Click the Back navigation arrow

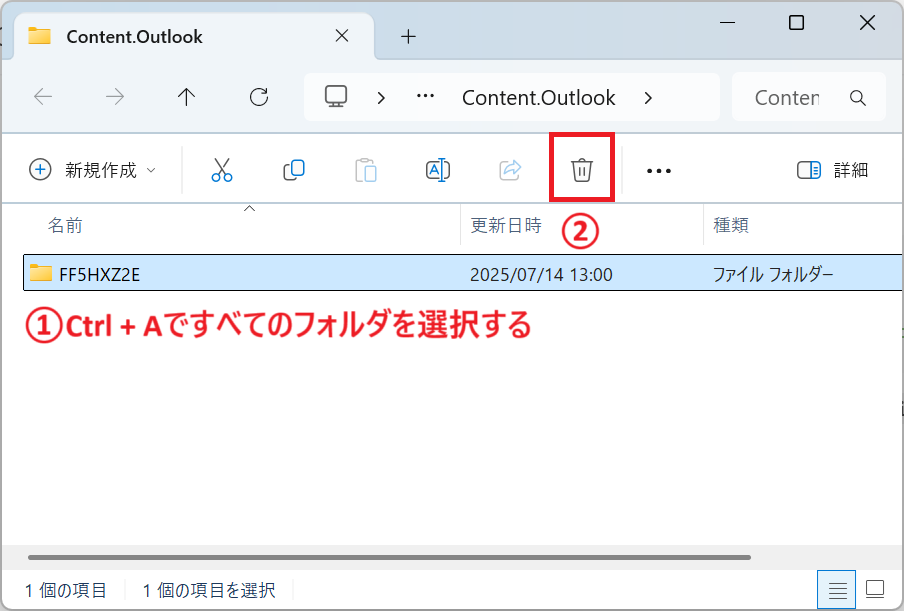43,97
